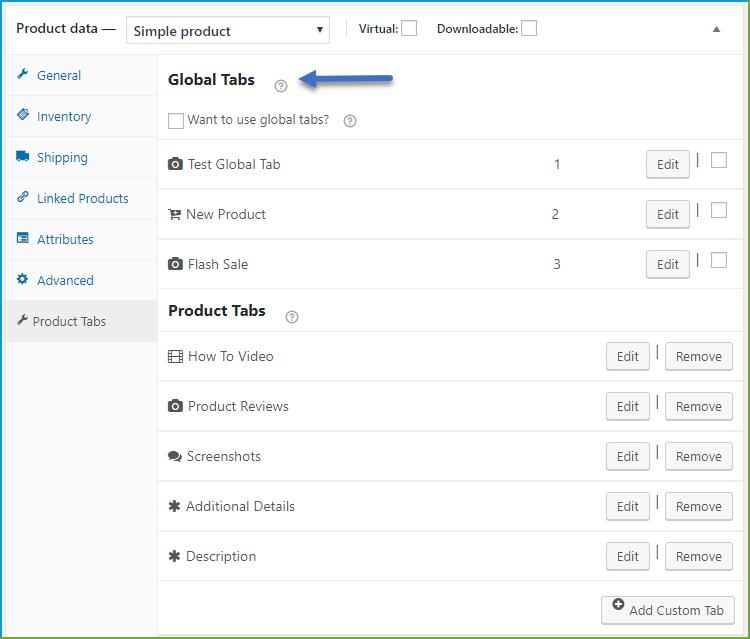Open the General tab
This screenshot has height=639, width=750.
click(81, 75)
